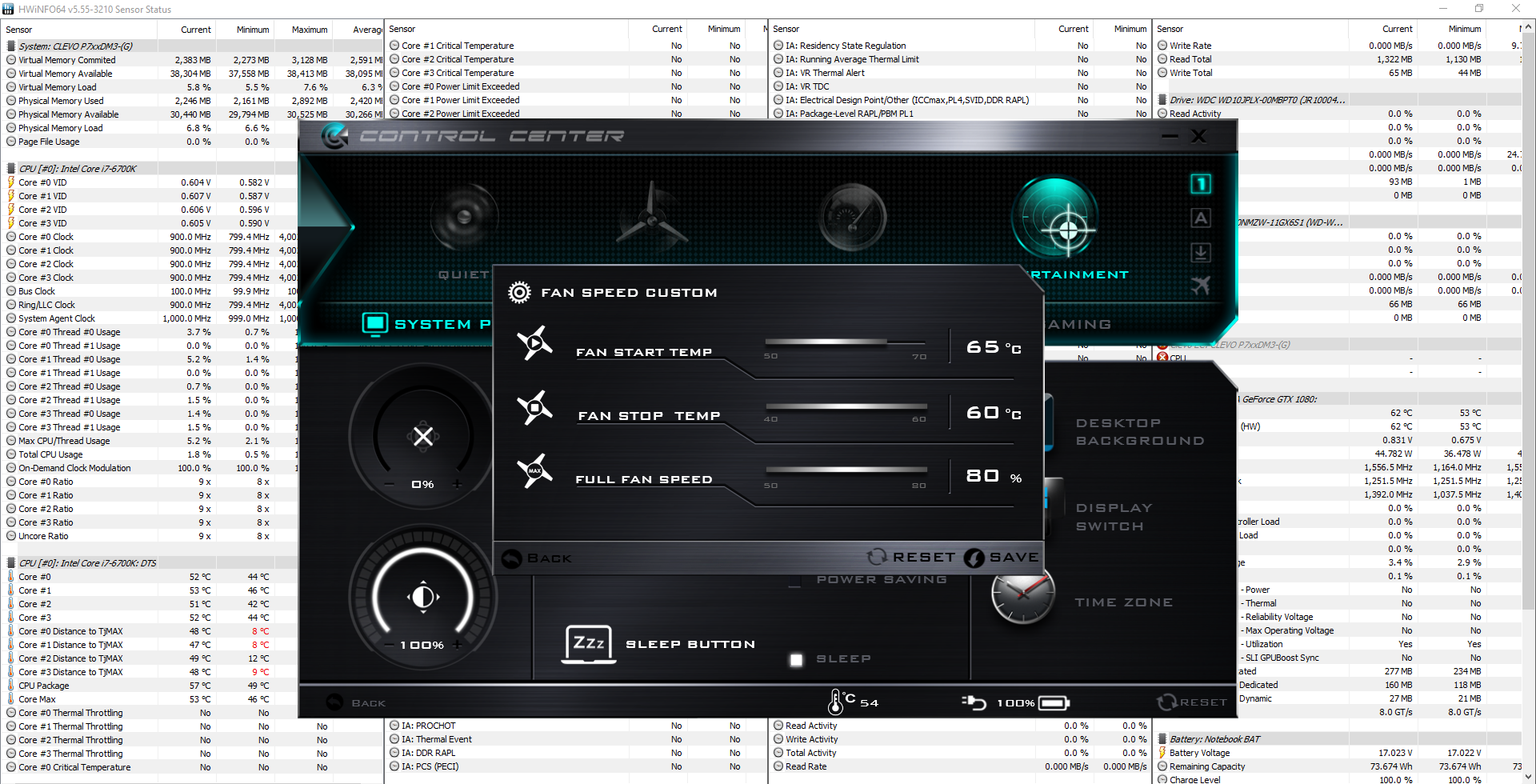Adjust the Fan Stop Temp slider
This screenshot has width=1536, height=784.
click(846, 406)
